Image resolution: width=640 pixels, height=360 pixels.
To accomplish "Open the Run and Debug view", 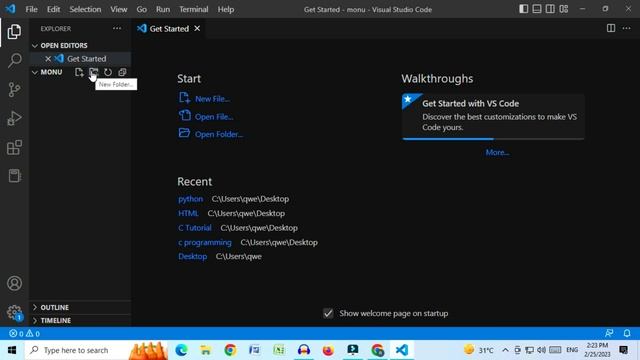I will pos(14,118).
